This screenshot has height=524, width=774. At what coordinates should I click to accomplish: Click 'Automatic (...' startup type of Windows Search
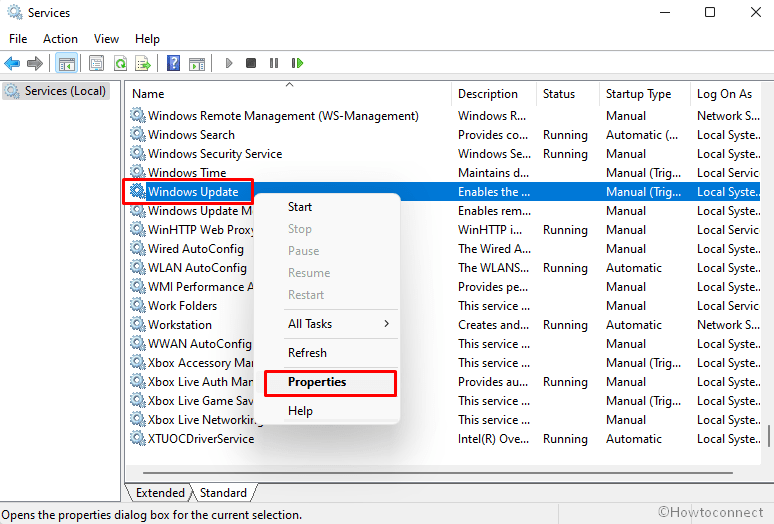[642, 135]
